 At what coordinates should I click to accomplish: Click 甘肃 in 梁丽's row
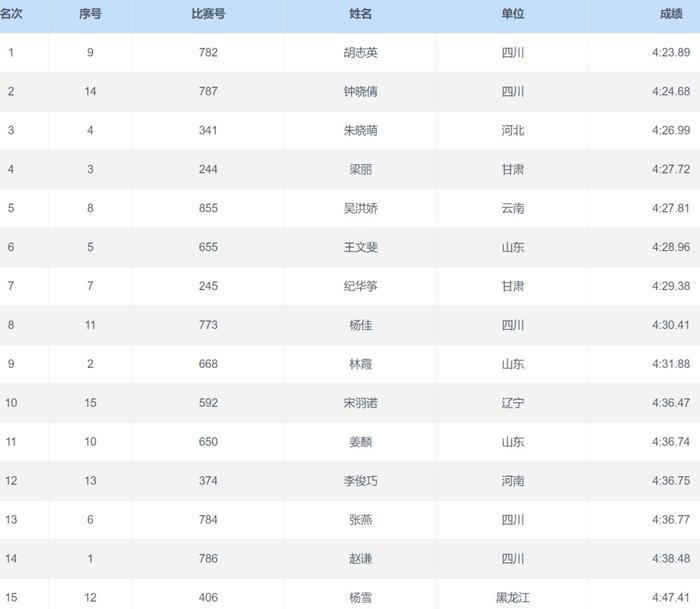tap(512, 169)
